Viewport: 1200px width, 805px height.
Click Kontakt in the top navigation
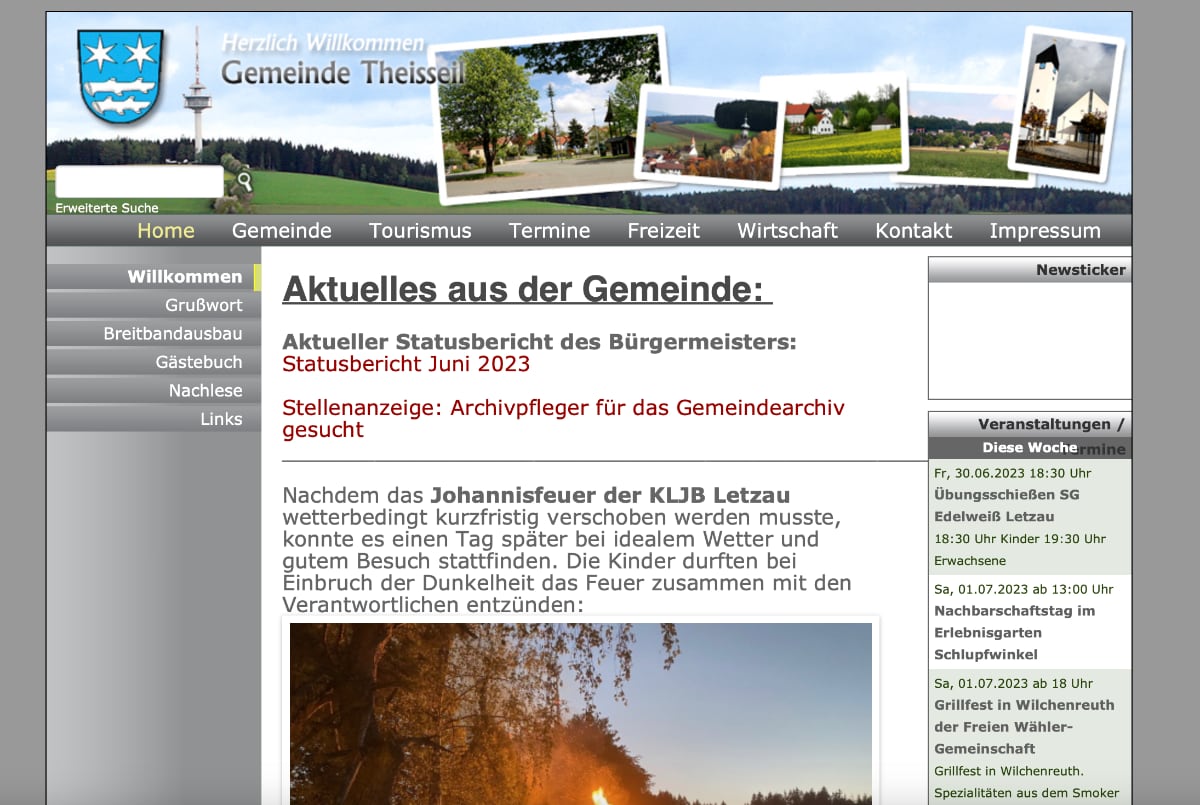pos(913,231)
